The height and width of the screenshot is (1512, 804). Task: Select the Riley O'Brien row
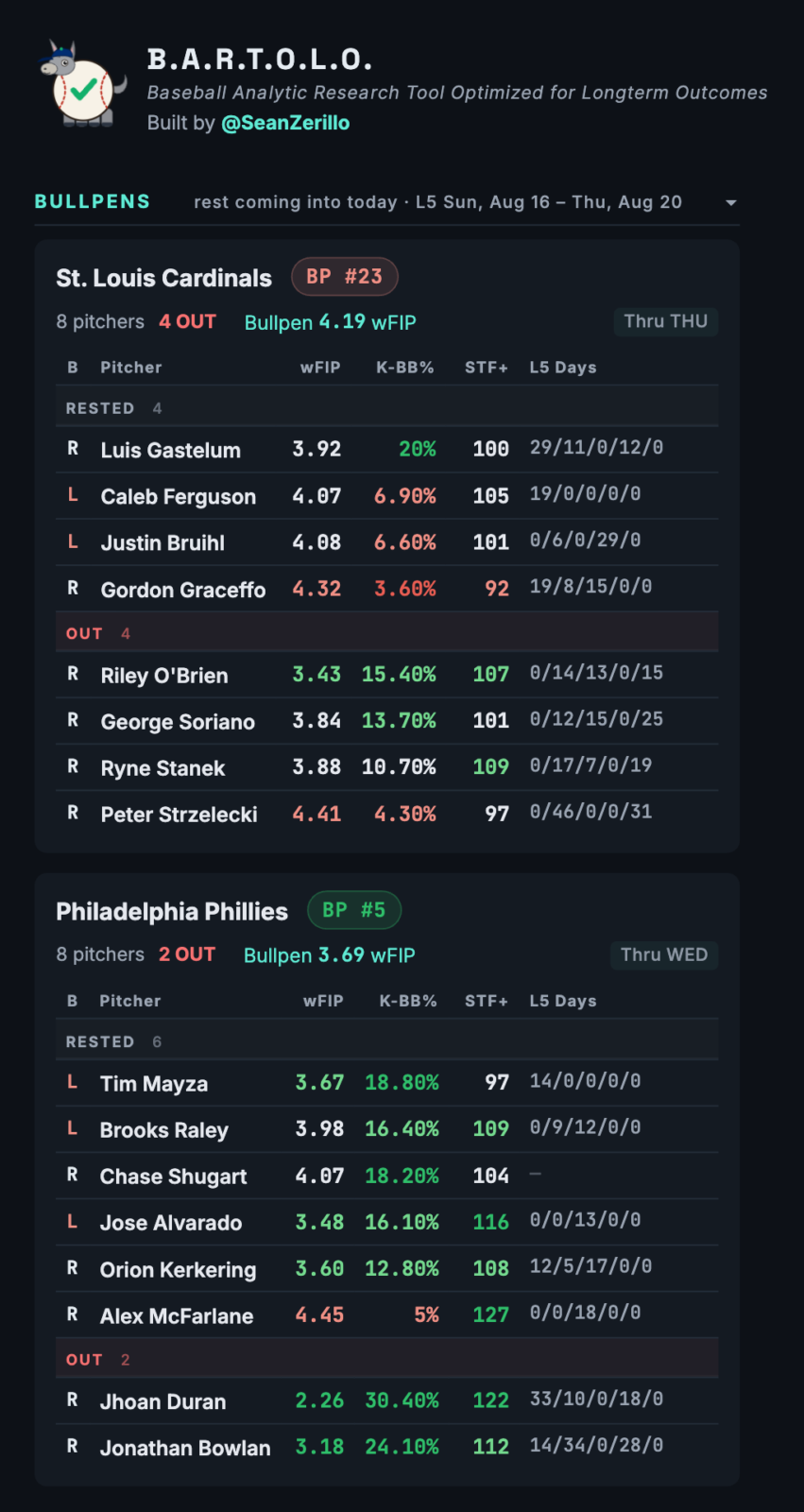(x=386, y=675)
